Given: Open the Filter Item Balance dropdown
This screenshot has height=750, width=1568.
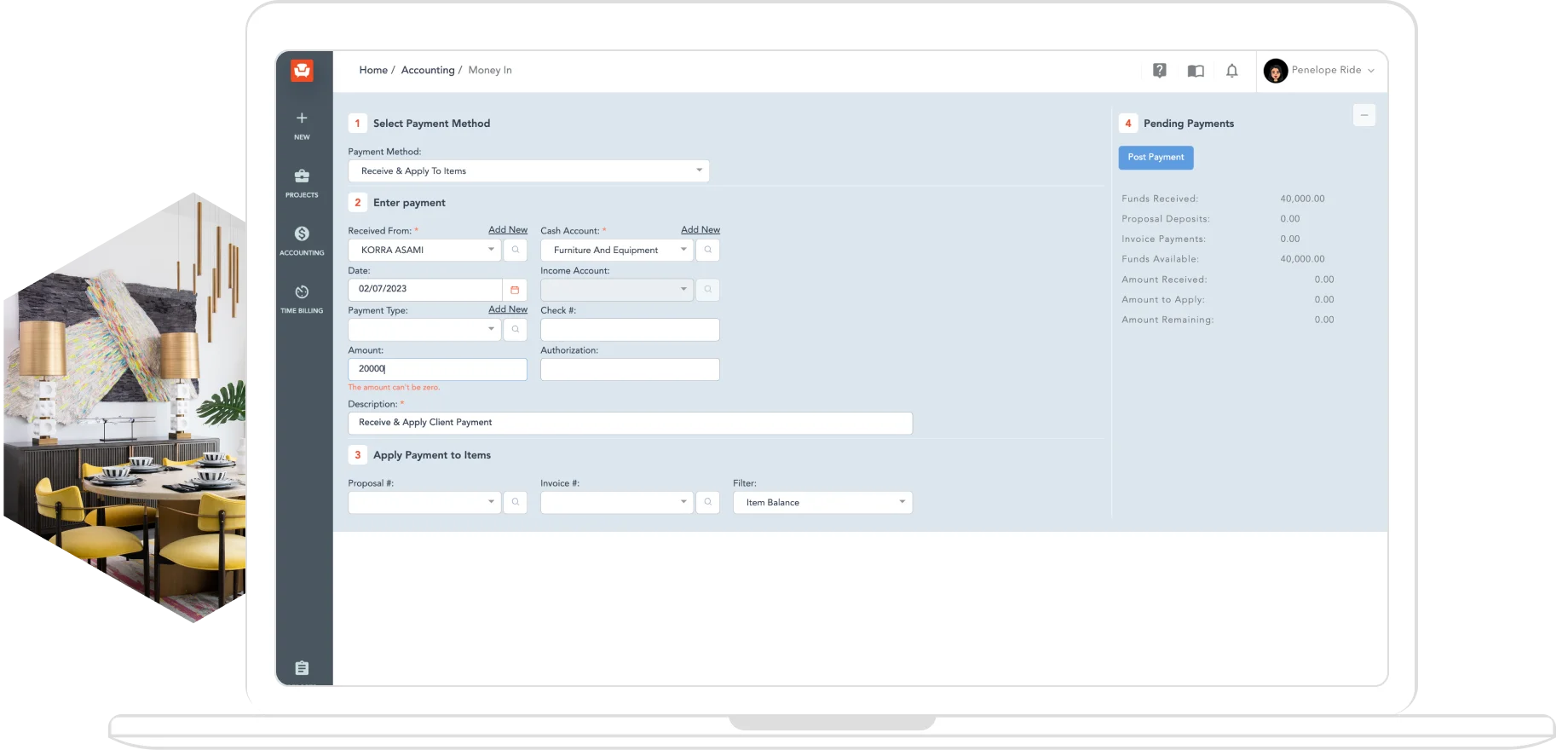Looking at the screenshot, I should point(822,502).
